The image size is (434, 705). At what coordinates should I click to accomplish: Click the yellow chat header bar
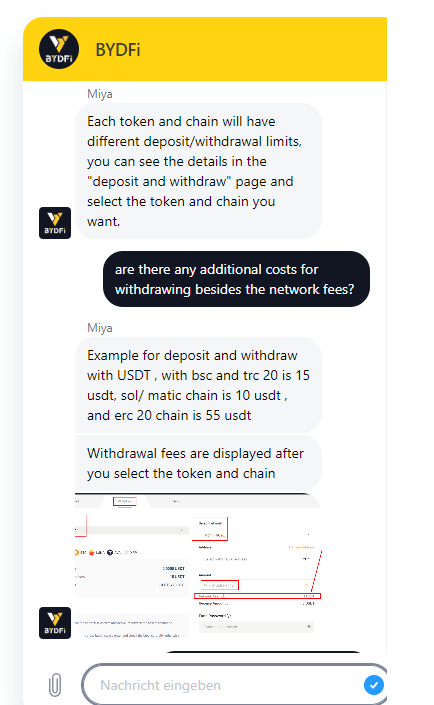coord(205,49)
